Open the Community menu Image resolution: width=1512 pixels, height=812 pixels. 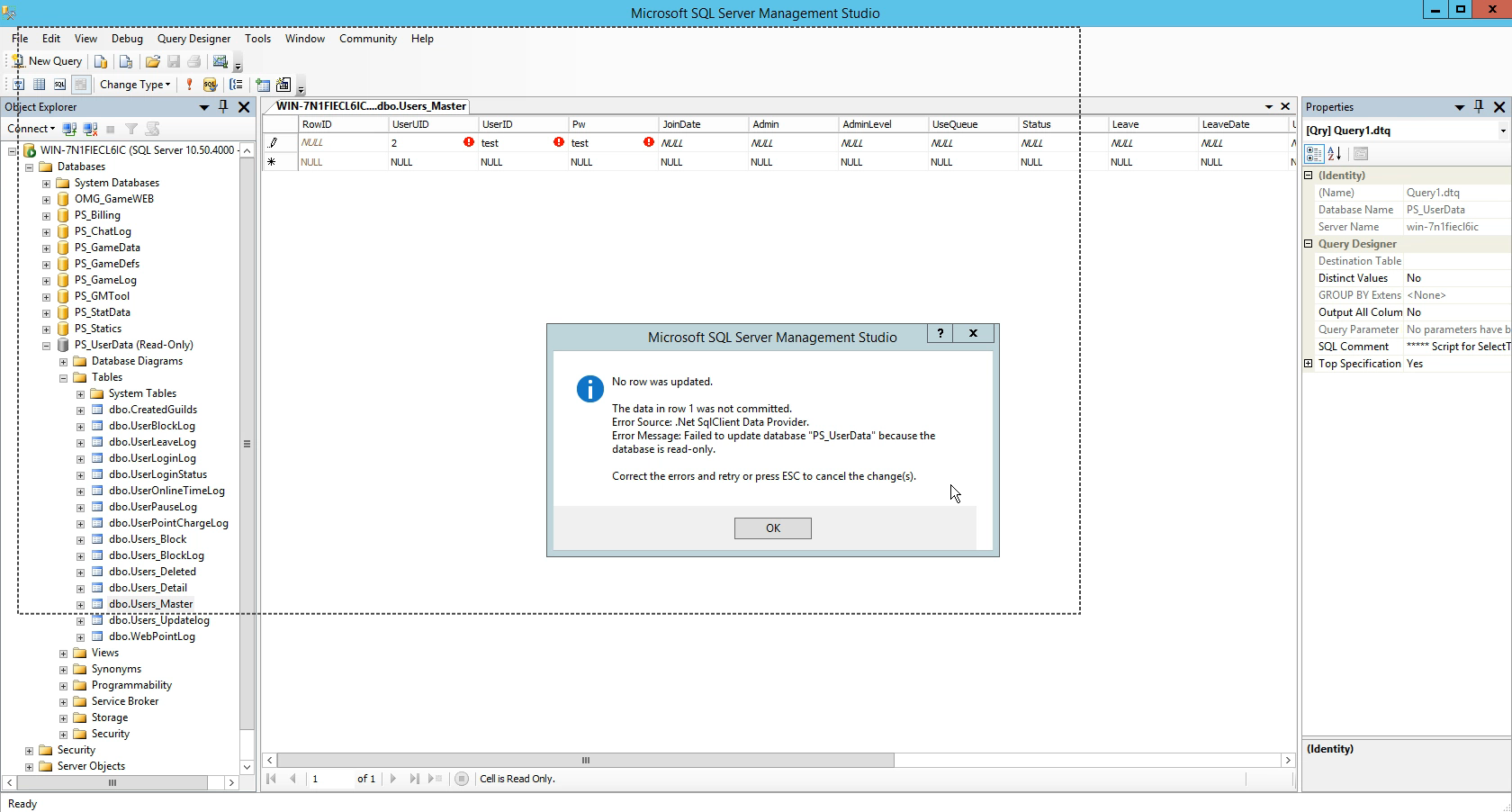pos(368,39)
